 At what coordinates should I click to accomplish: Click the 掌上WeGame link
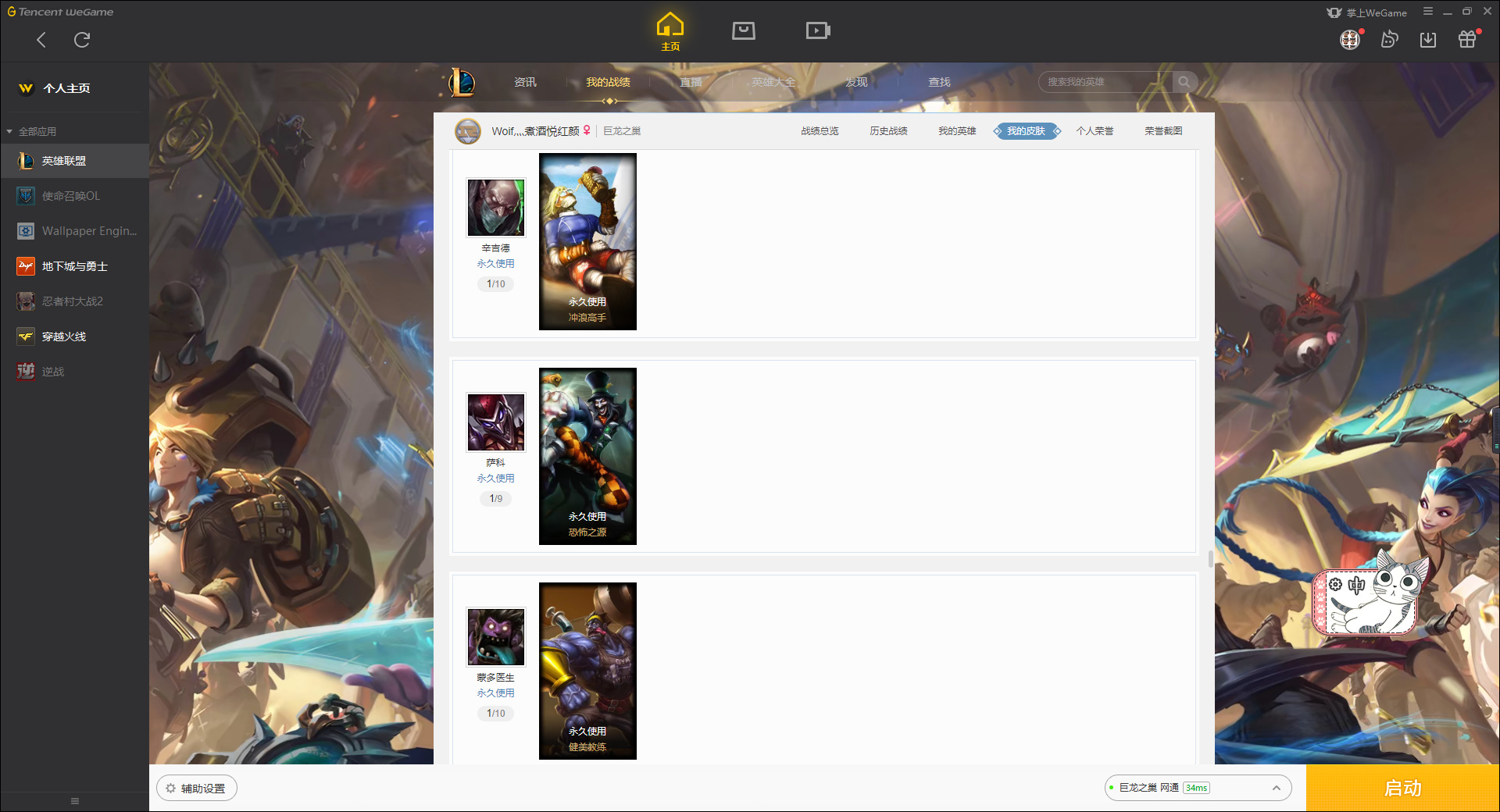pos(1367,12)
